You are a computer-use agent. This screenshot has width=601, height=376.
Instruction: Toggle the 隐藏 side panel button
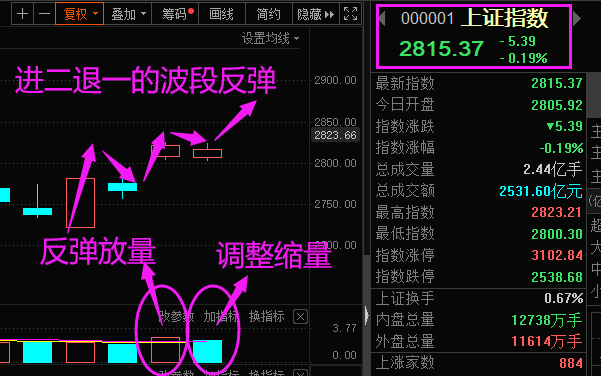pos(316,14)
